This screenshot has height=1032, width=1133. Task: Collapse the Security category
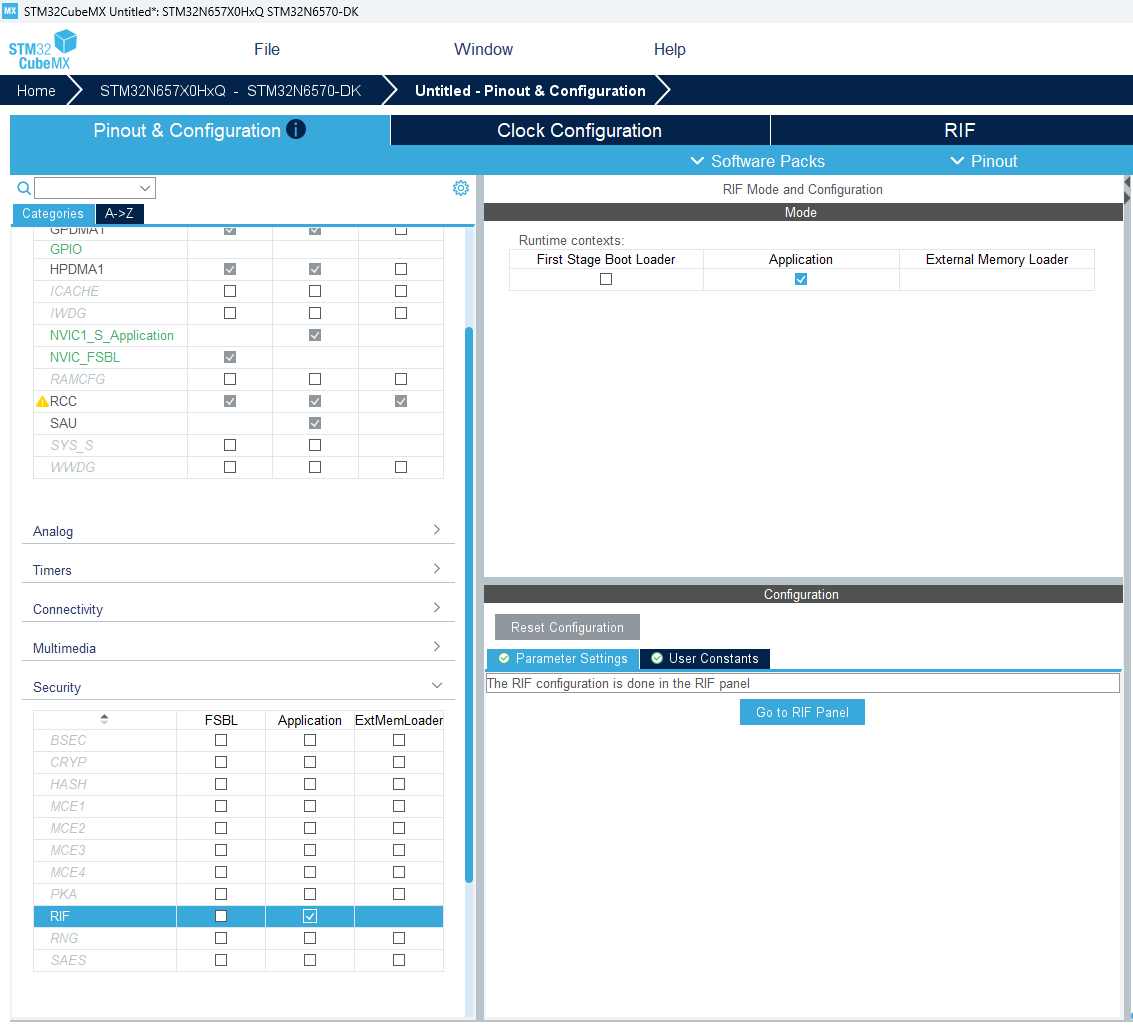pyautogui.click(x=238, y=687)
